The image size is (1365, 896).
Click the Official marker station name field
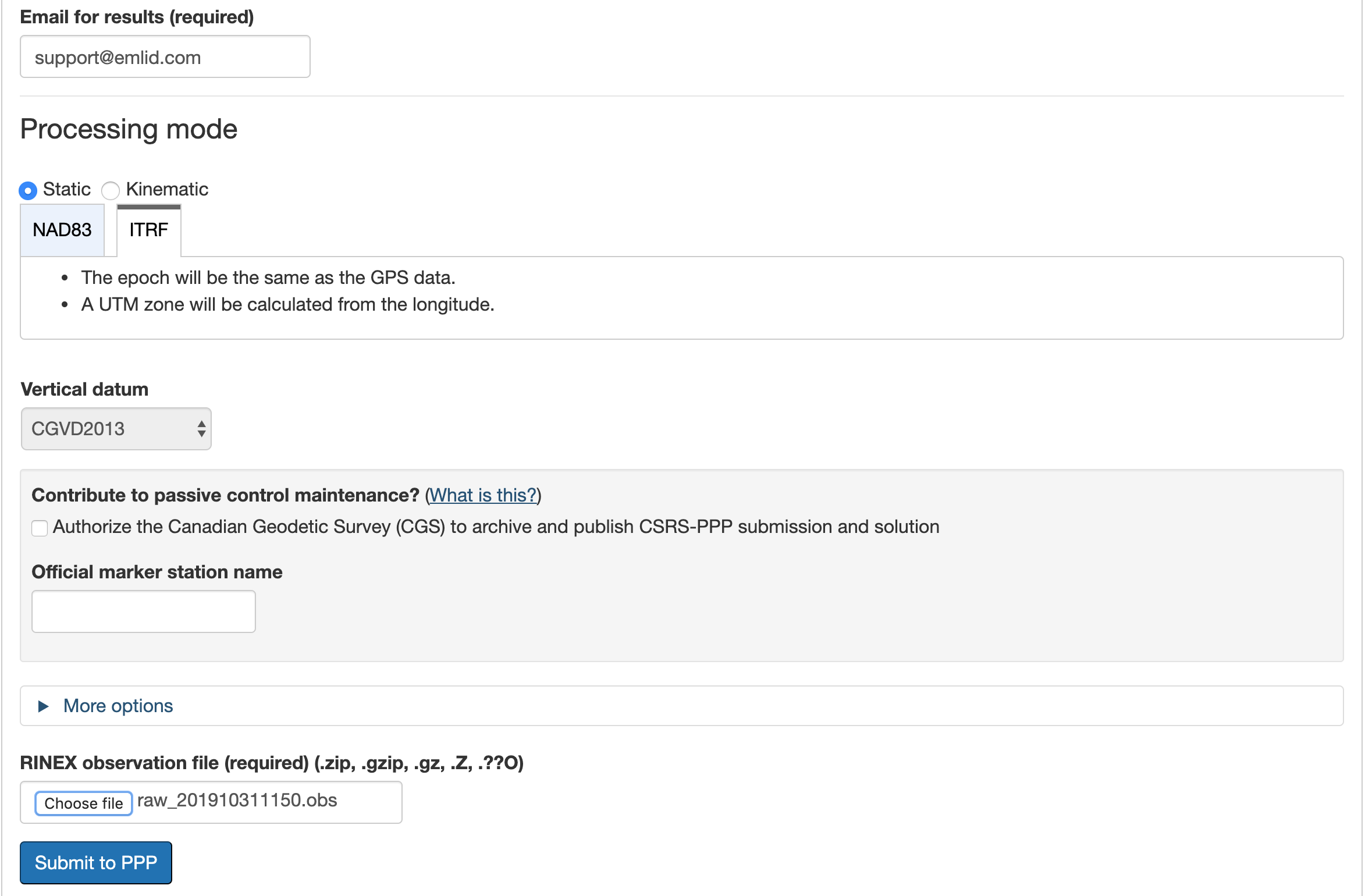[x=144, y=611]
